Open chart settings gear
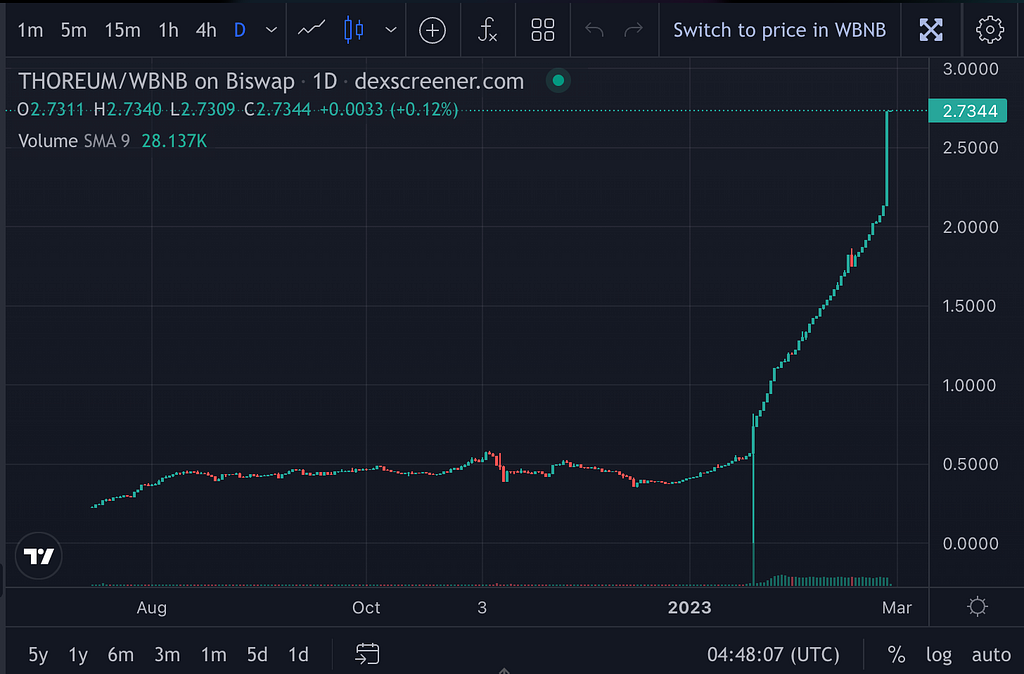The width and height of the screenshot is (1024, 674). pos(989,30)
